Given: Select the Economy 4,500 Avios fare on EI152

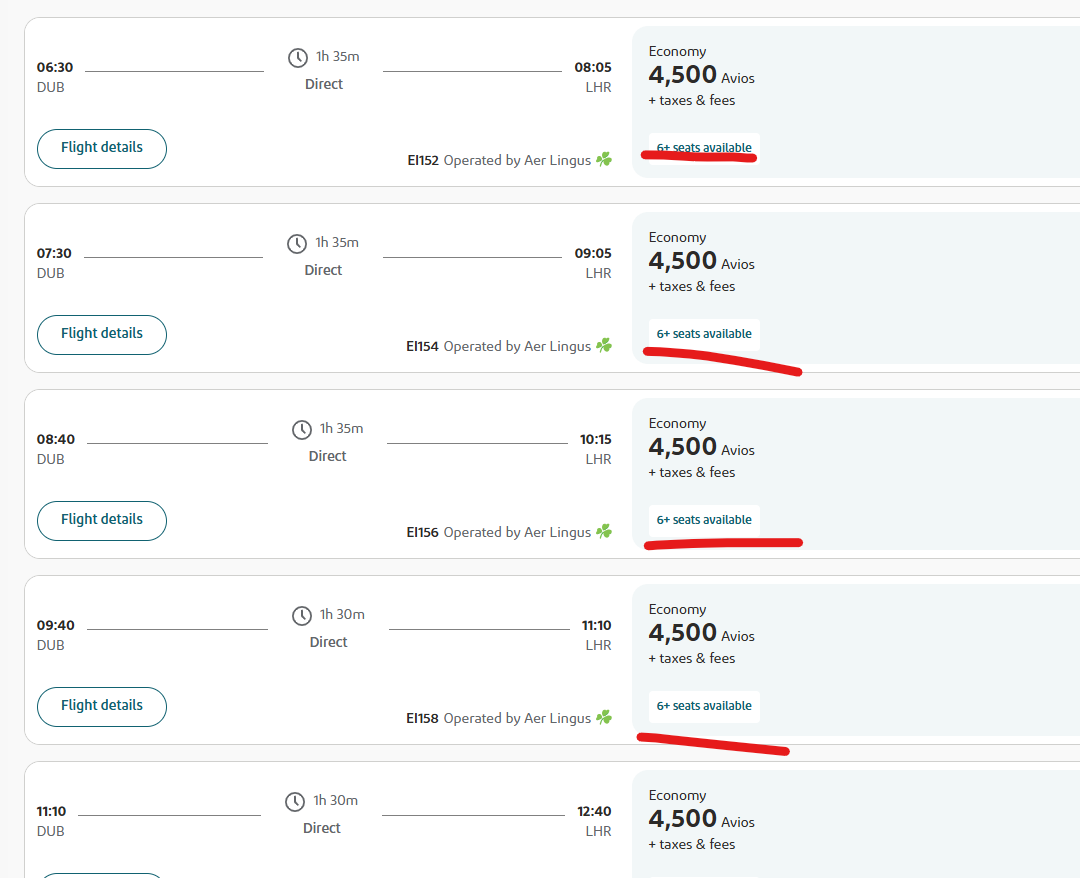Looking at the screenshot, I should click(855, 102).
